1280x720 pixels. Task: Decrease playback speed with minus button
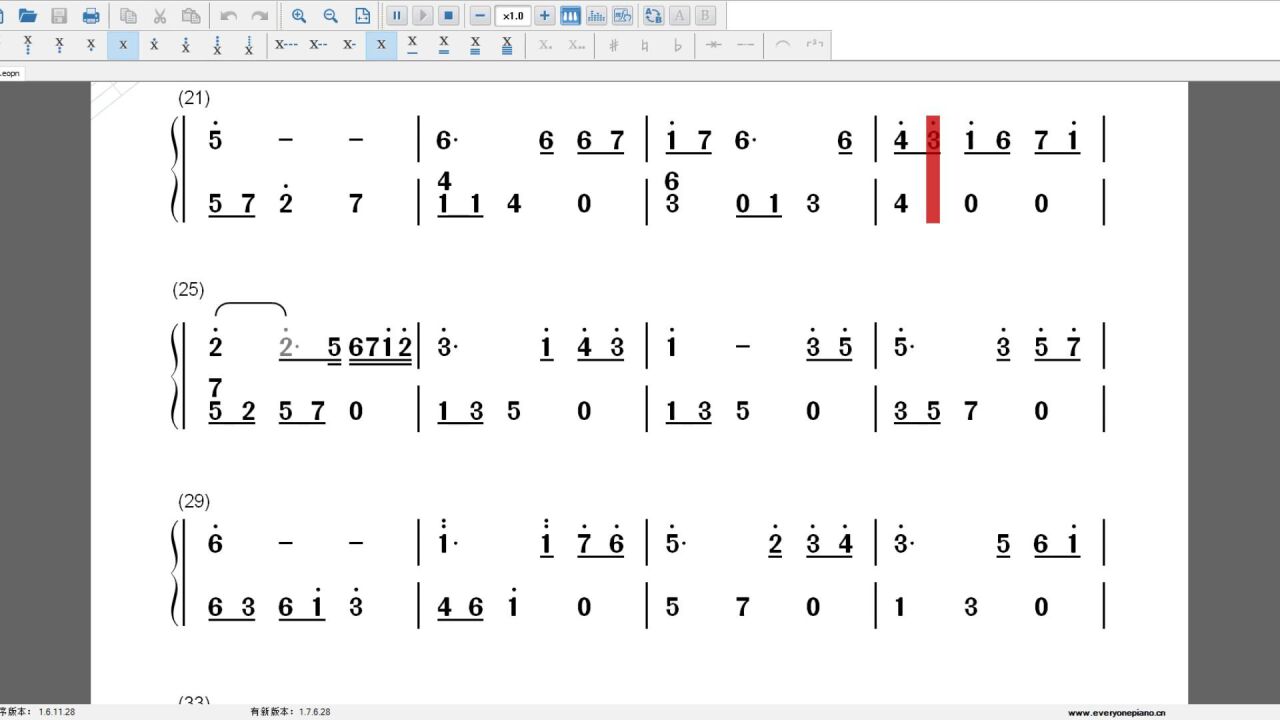481,15
